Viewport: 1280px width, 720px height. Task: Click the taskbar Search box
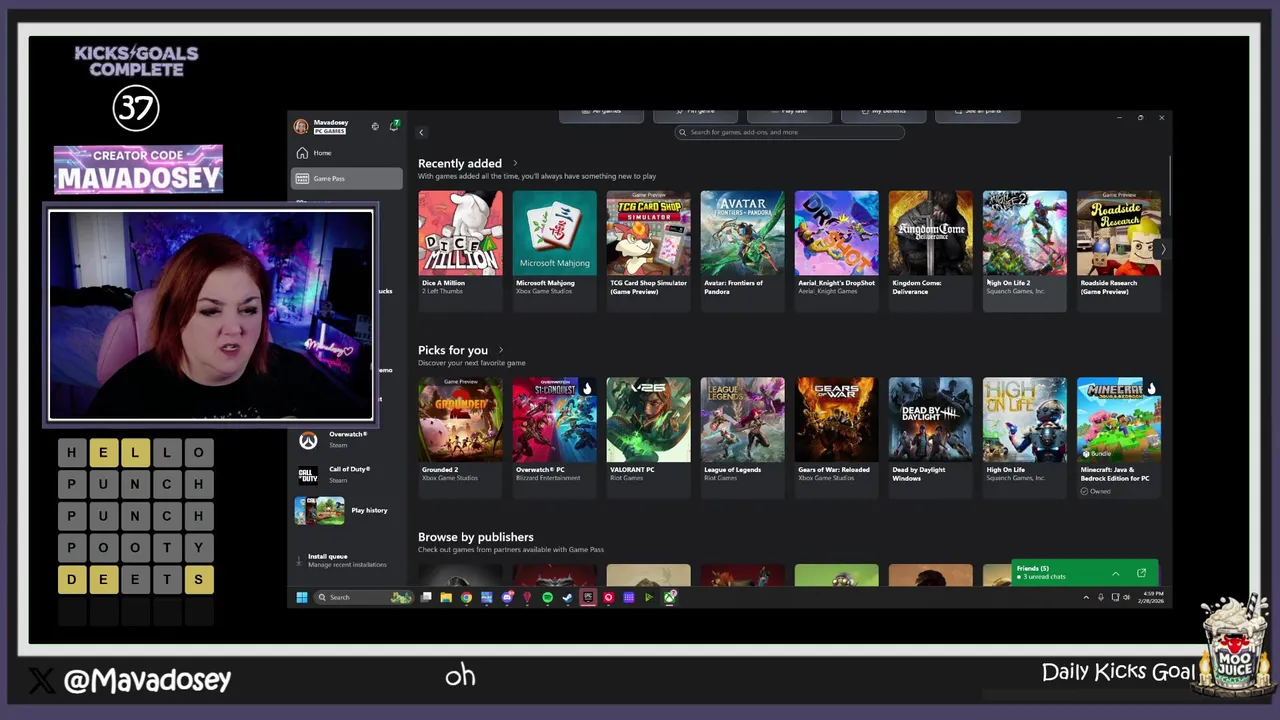tap(363, 597)
